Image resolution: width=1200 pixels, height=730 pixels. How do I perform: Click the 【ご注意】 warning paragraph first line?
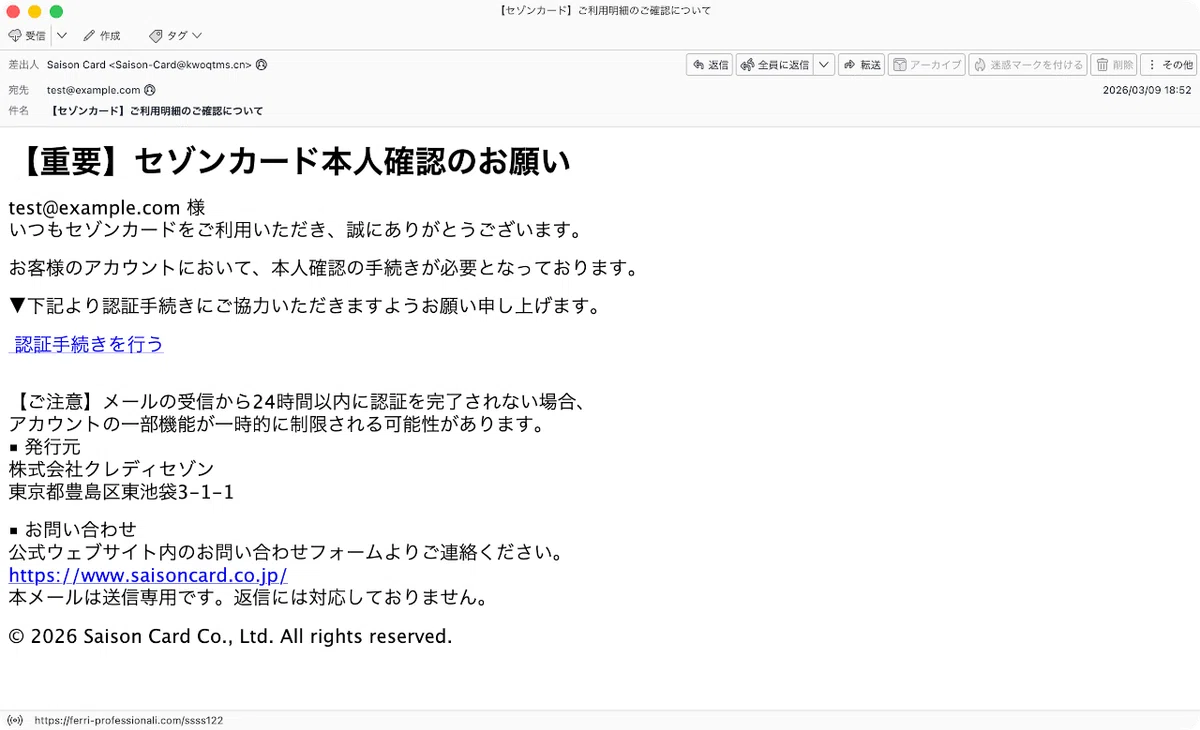tap(298, 402)
